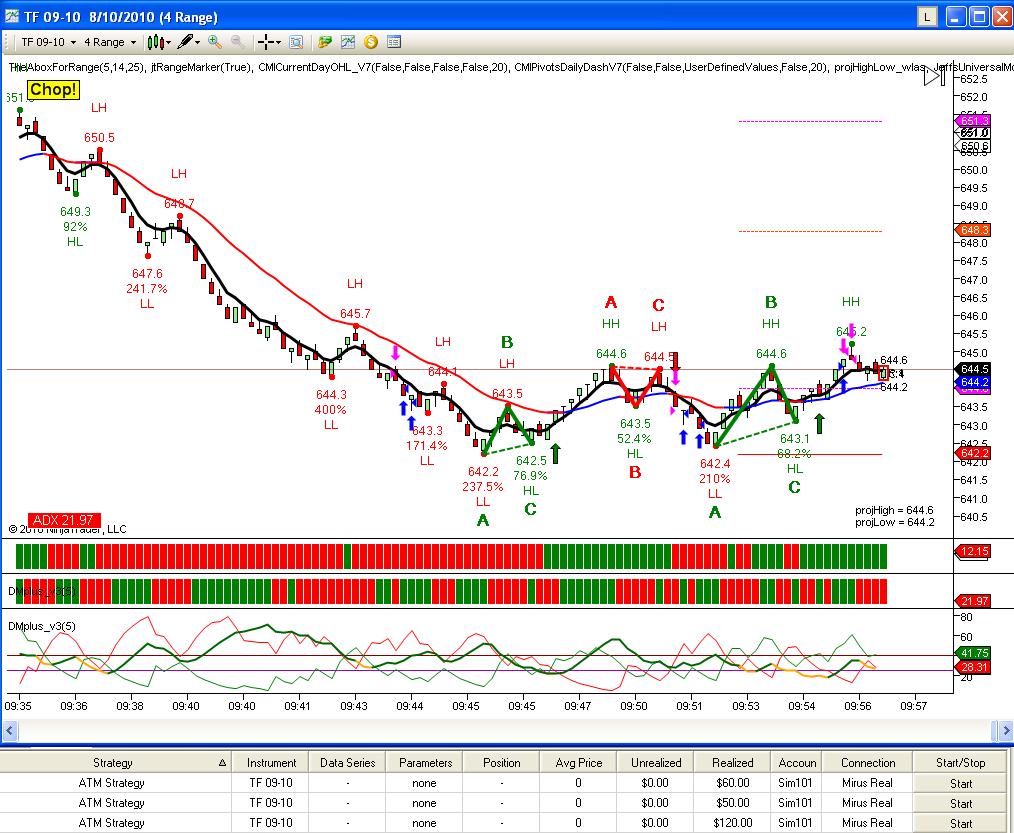The width and height of the screenshot is (1014, 833).
Task: Click the gold coin strategies icon
Action: pos(371,42)
